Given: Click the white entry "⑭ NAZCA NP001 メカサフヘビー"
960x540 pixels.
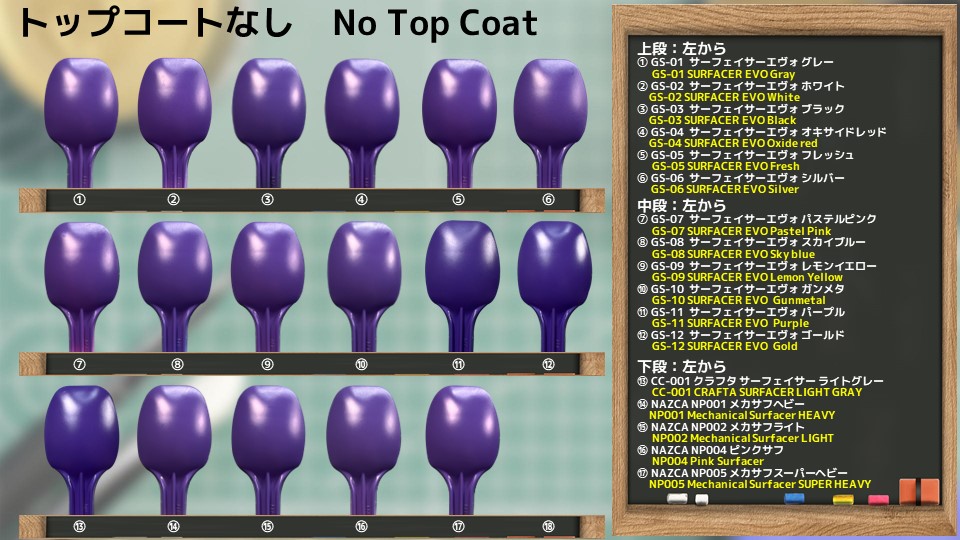Looking at the screenshot, I should (x=721, y=404).
